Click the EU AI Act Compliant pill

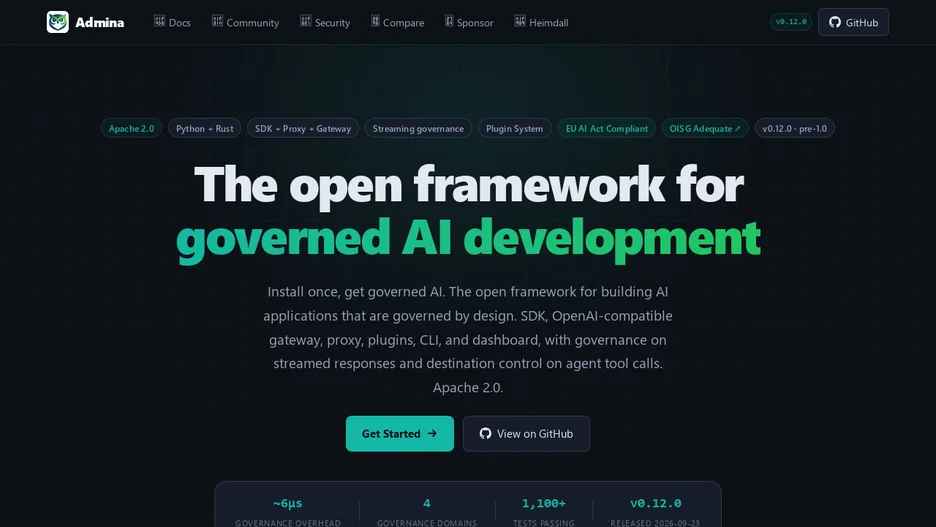[606, 128]
